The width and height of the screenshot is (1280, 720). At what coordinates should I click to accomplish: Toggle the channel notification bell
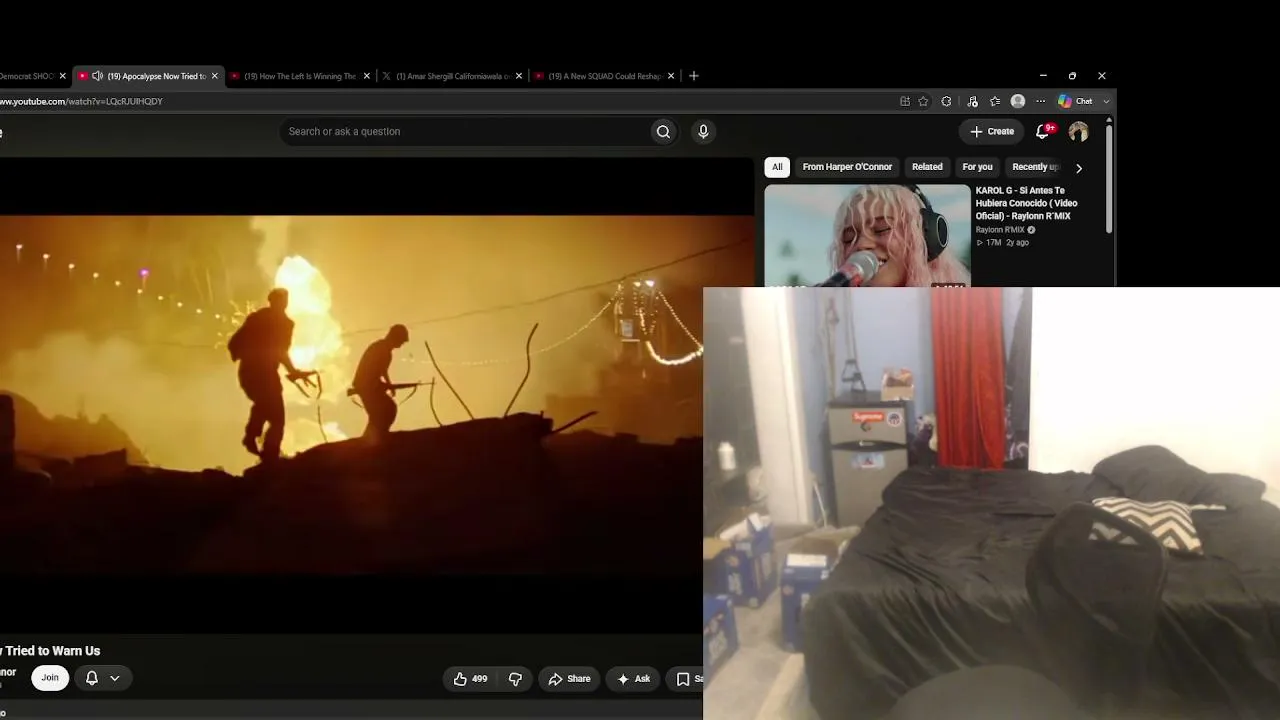pyautogui.click(x=91, y=678)
